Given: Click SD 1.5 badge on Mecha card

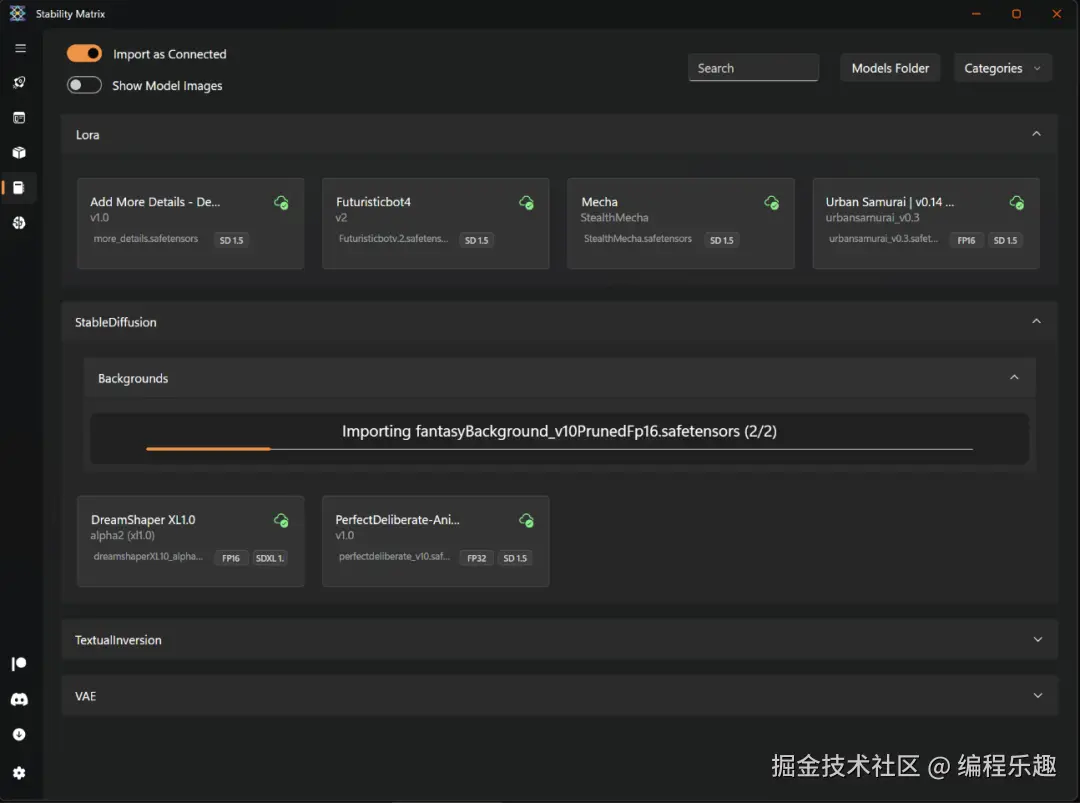Looking at the screenshot, I should (722, 240).
